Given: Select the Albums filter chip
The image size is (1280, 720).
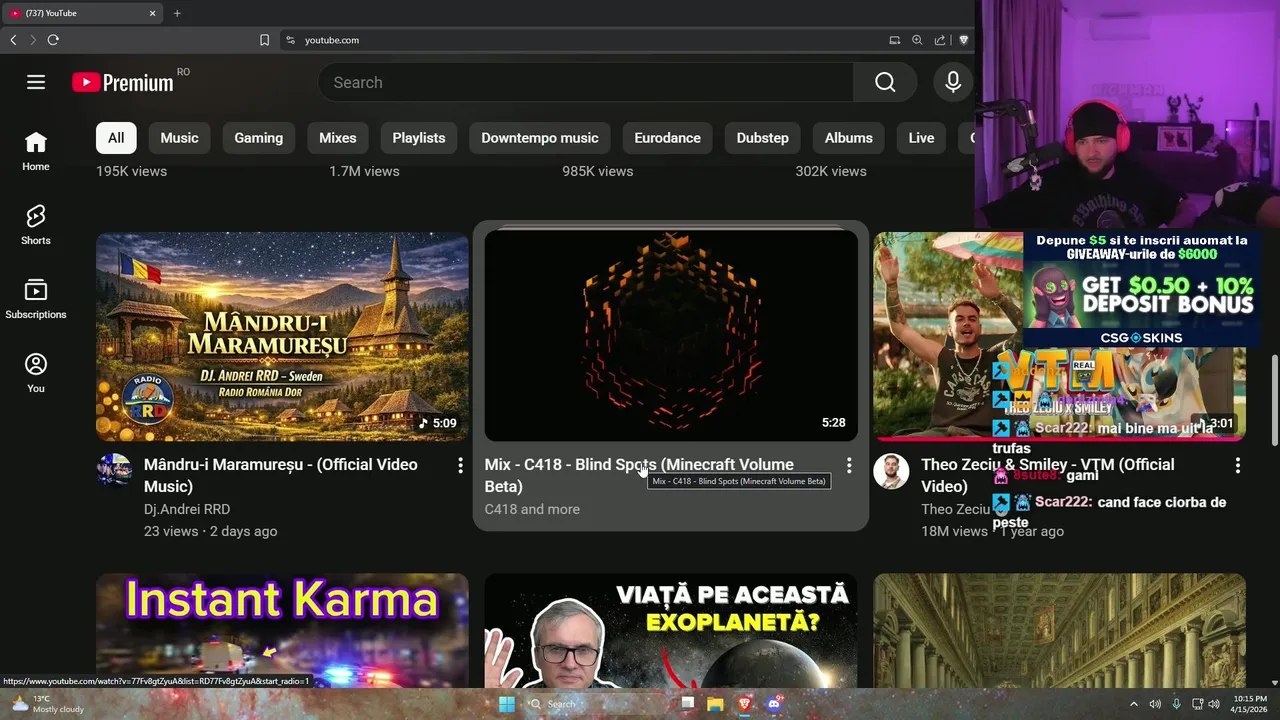Looking at the screenshot, I should point(849,138).
